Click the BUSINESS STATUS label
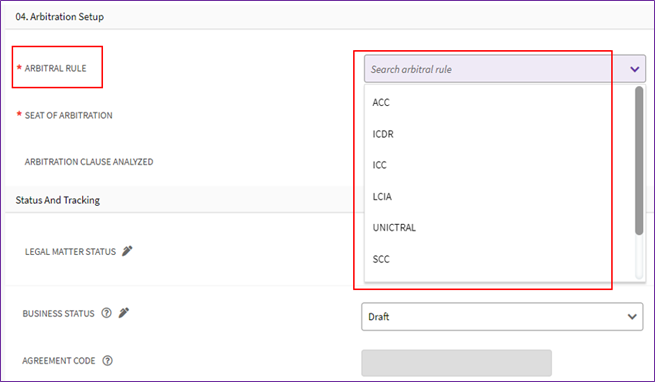Image resolution: width=655 pixels, height=382 pixels. [x=58, y=313]
